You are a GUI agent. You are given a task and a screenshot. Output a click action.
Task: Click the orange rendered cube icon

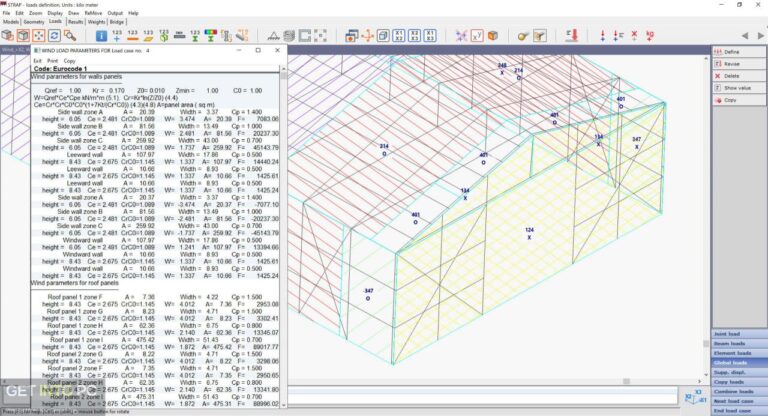point(493,35)
